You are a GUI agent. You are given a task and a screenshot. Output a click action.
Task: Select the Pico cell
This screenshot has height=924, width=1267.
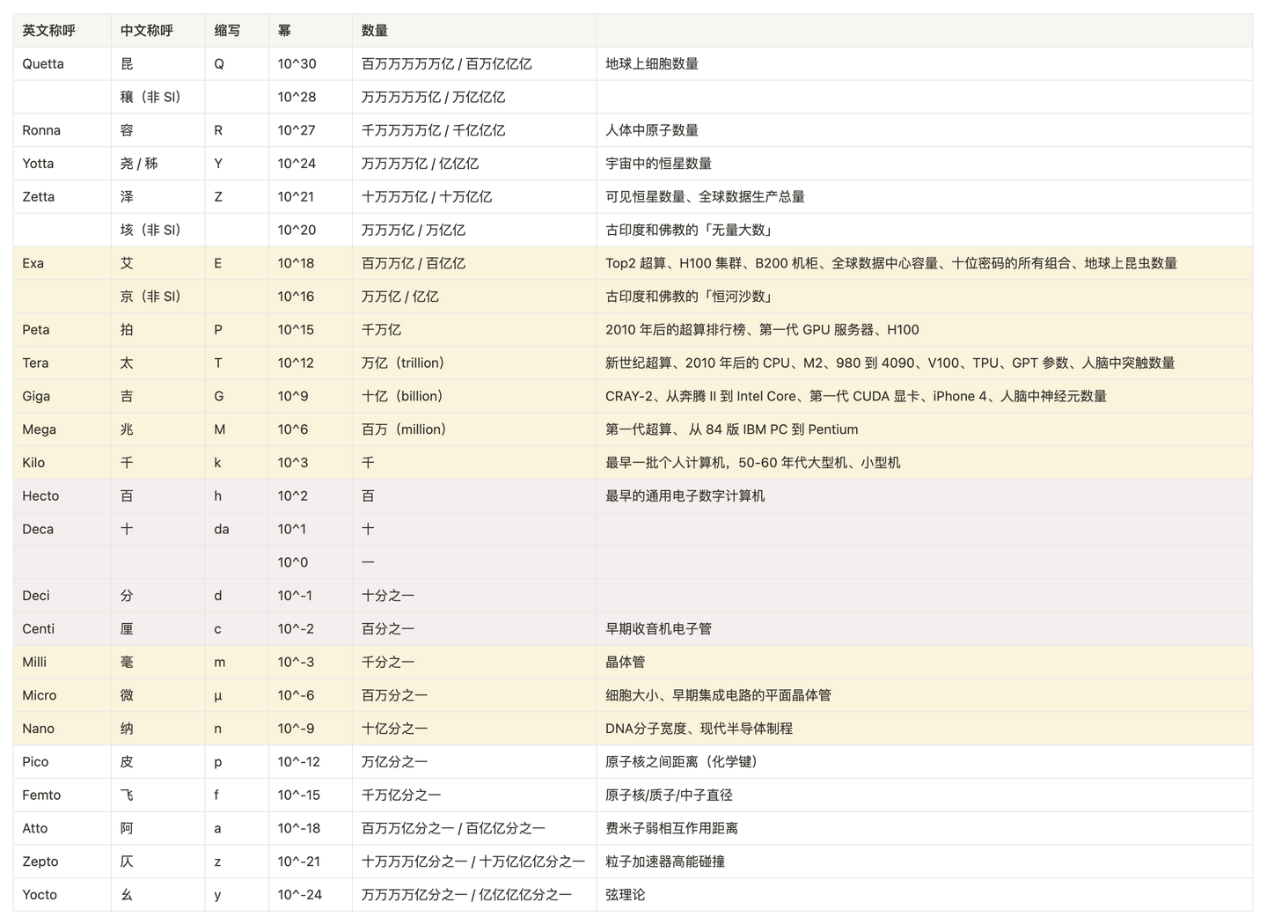(x=62, y=762)
